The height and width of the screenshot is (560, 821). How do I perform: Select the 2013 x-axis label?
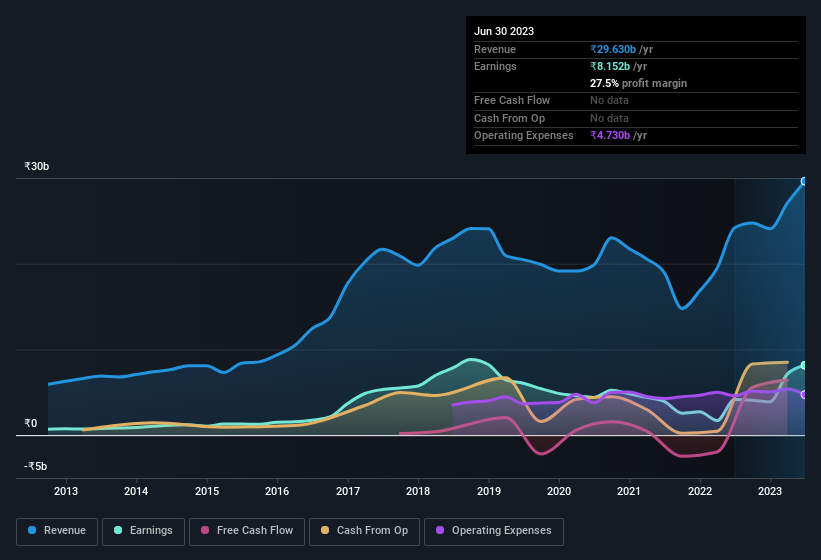(x=66, y=491)
